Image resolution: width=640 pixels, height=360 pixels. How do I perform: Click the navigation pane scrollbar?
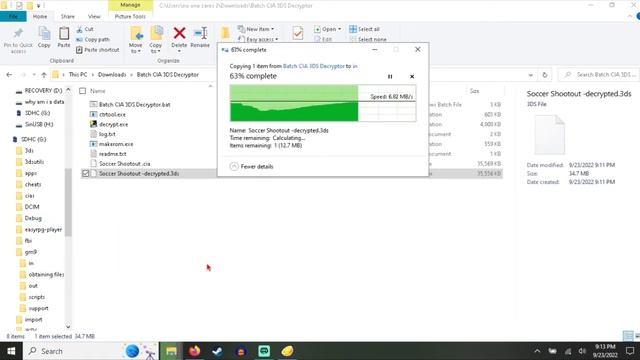[68, 202]
